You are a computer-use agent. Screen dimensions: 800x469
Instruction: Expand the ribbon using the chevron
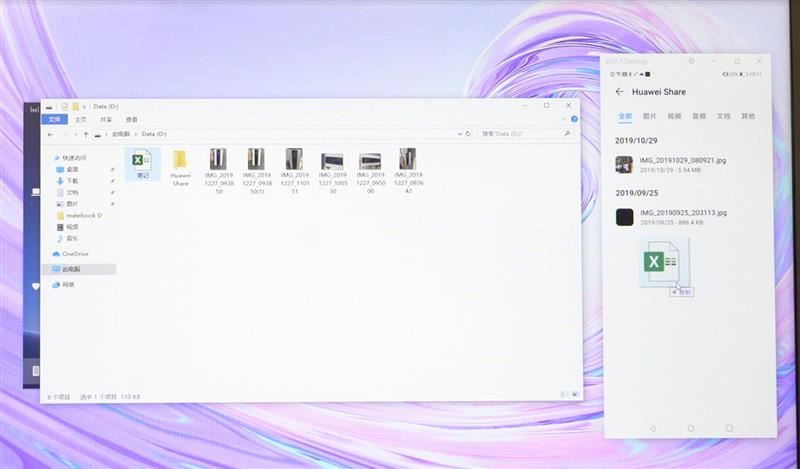(564, 119)
